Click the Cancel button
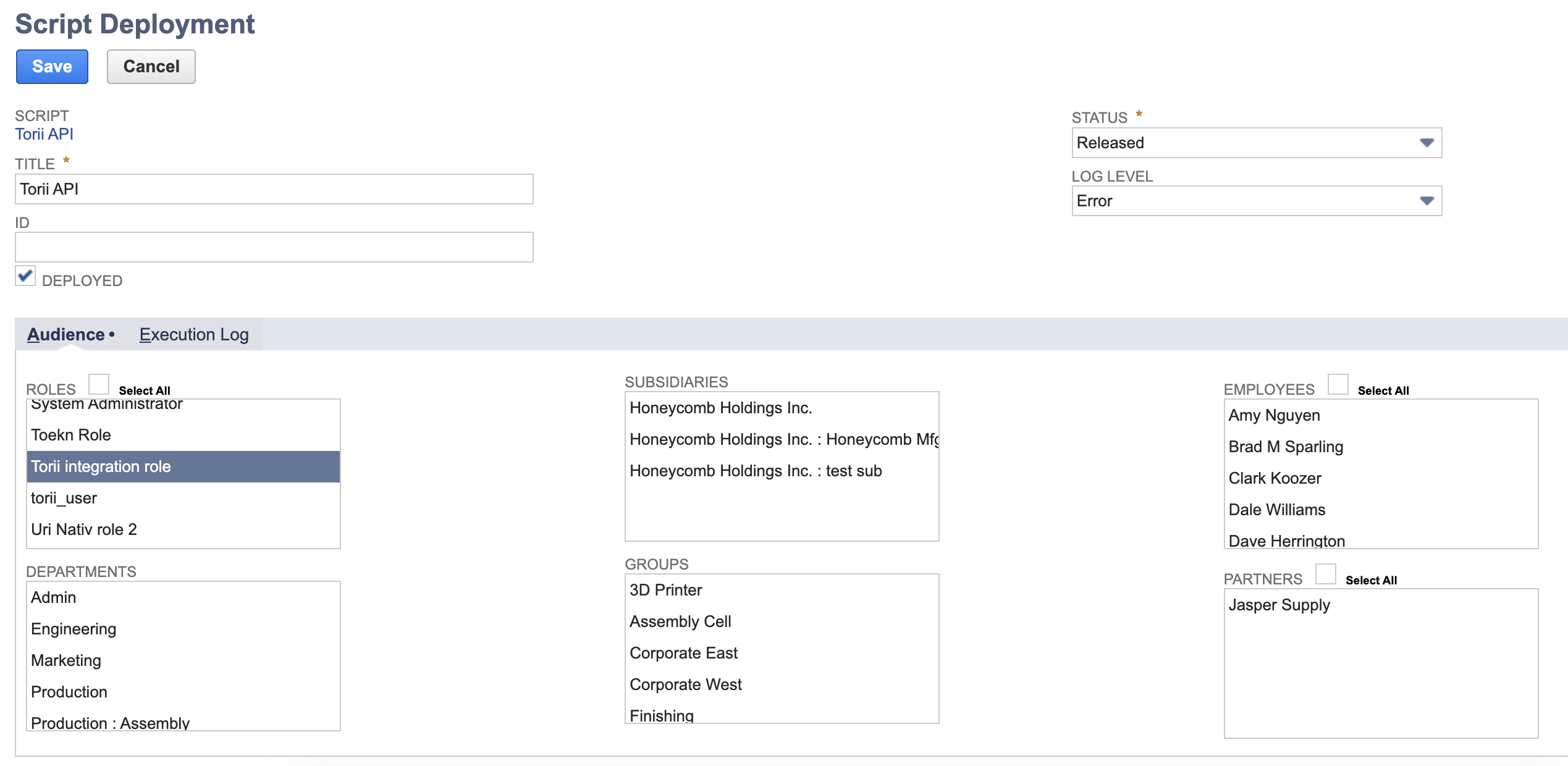This screenshot has width=1568, height=766. tap(151, 67)
